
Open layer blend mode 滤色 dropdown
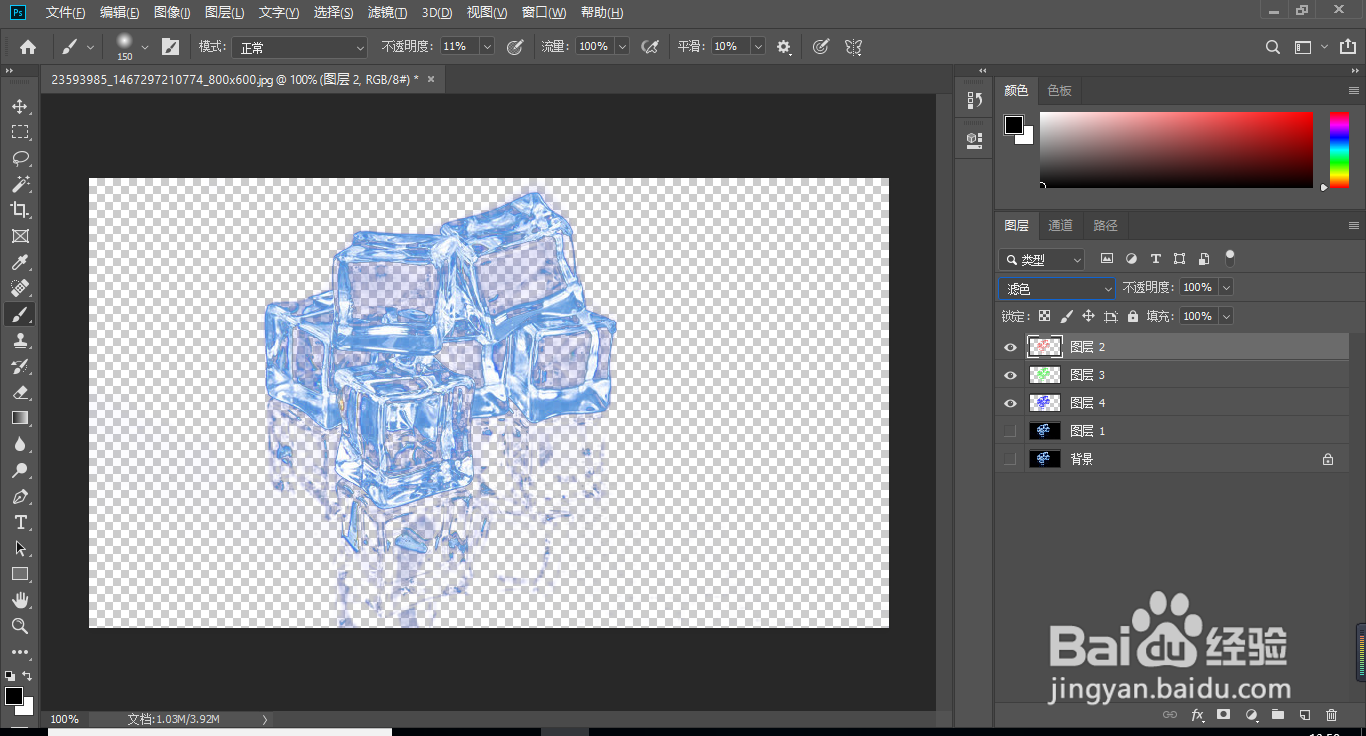(1057, 288)
